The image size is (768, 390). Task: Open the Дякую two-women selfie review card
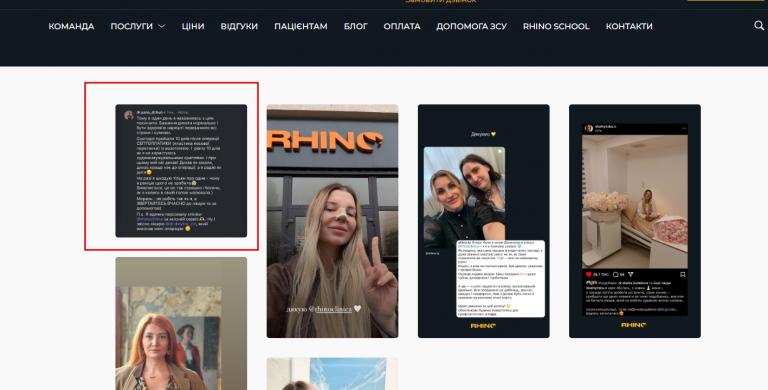coord(483,221)
